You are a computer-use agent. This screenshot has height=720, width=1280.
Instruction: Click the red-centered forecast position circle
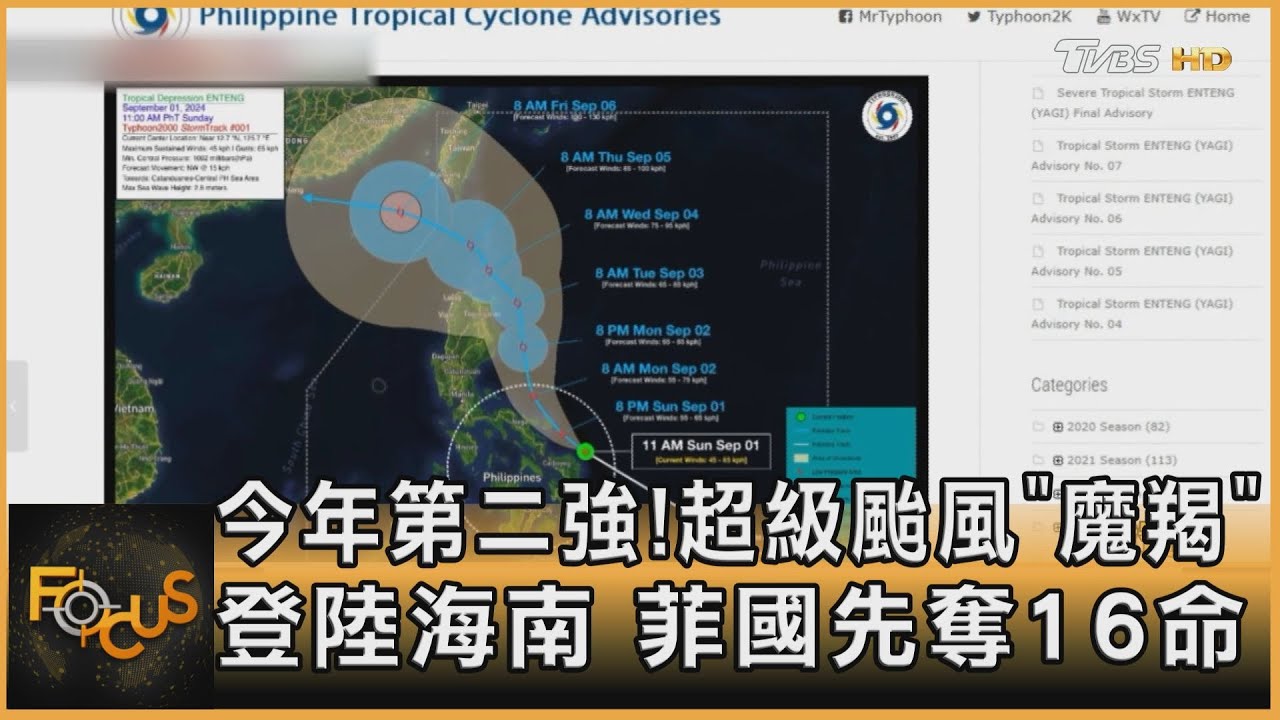tap(399, 211)
